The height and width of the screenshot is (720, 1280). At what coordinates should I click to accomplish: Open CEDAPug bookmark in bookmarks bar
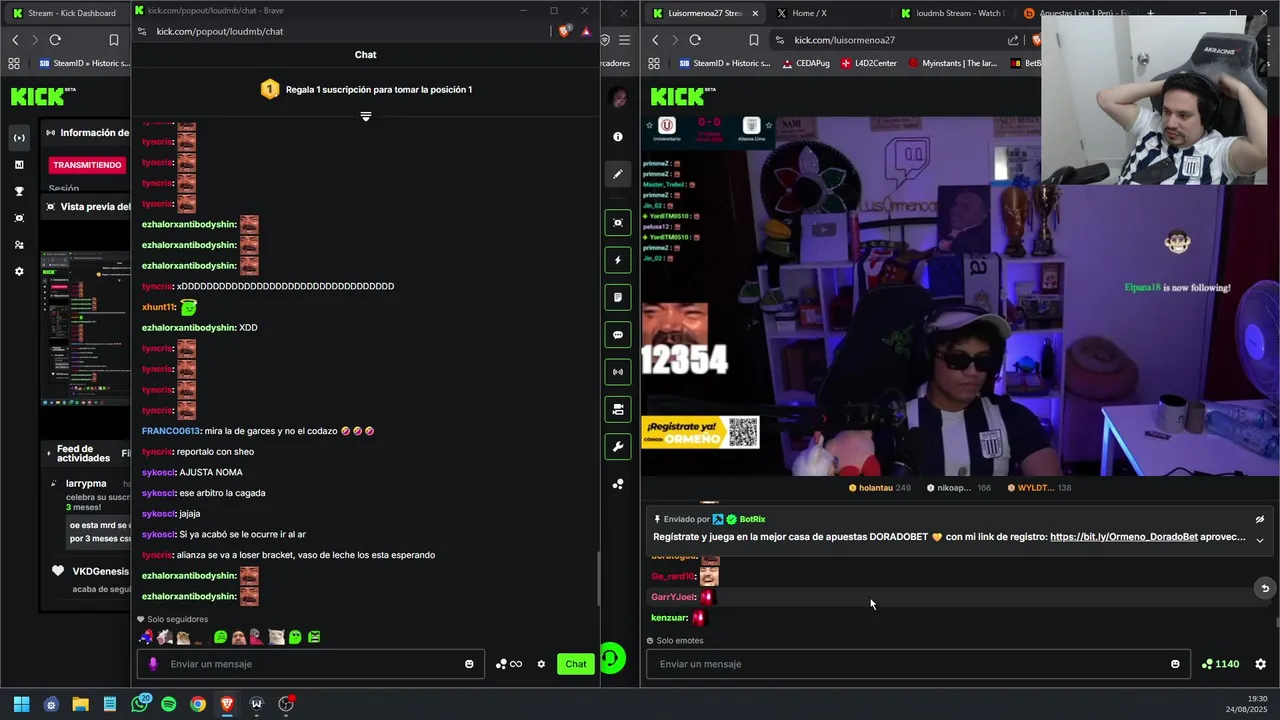[806, 63]
